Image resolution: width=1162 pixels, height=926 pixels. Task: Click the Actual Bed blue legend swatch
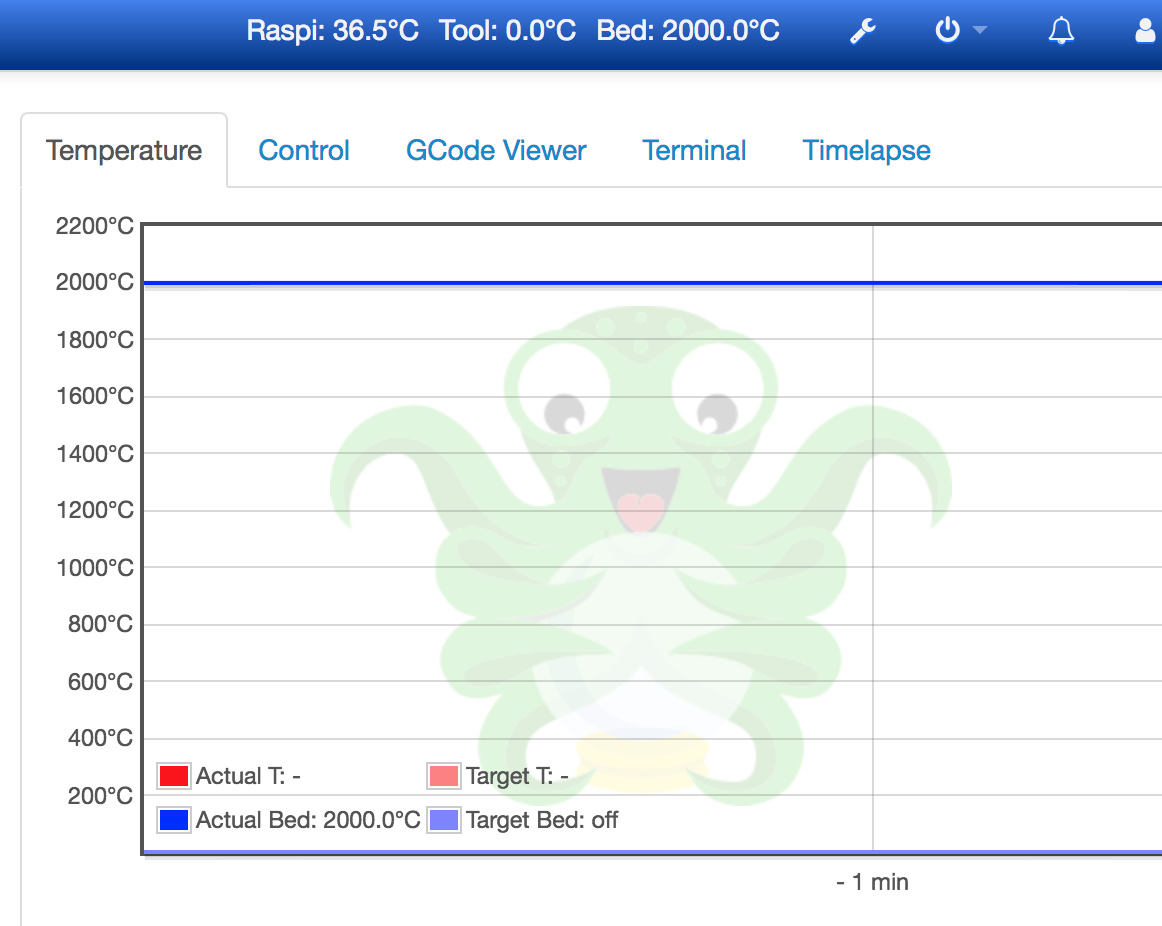pos(174,820)
